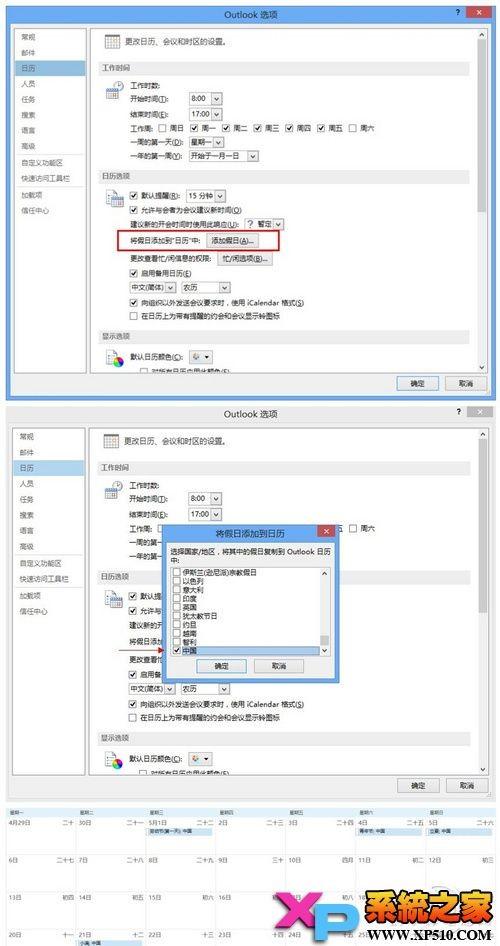This screenshot has height=946, width=500.
Task: Click the scrollbar thumb in holiday list
Action: (x=324, y=640)
